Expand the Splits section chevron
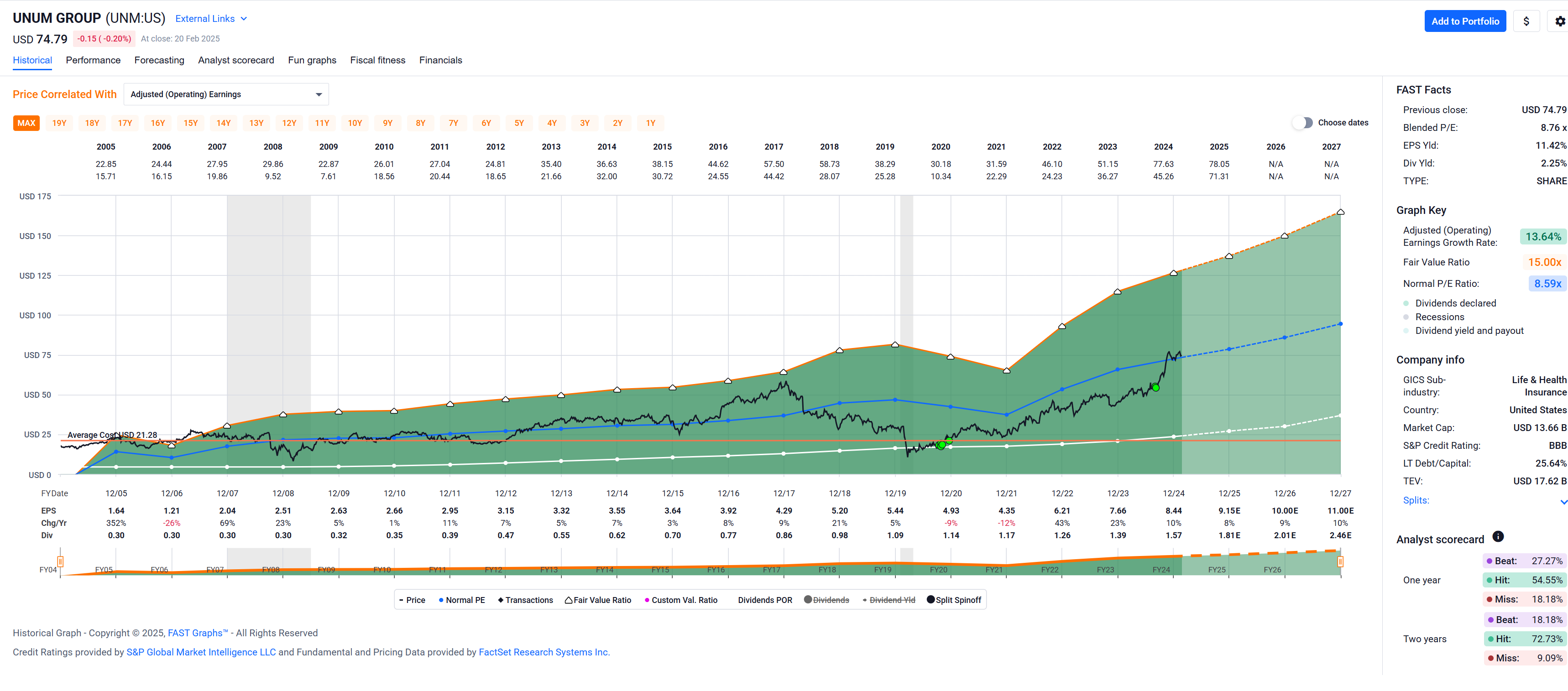 pos(1563,502)
